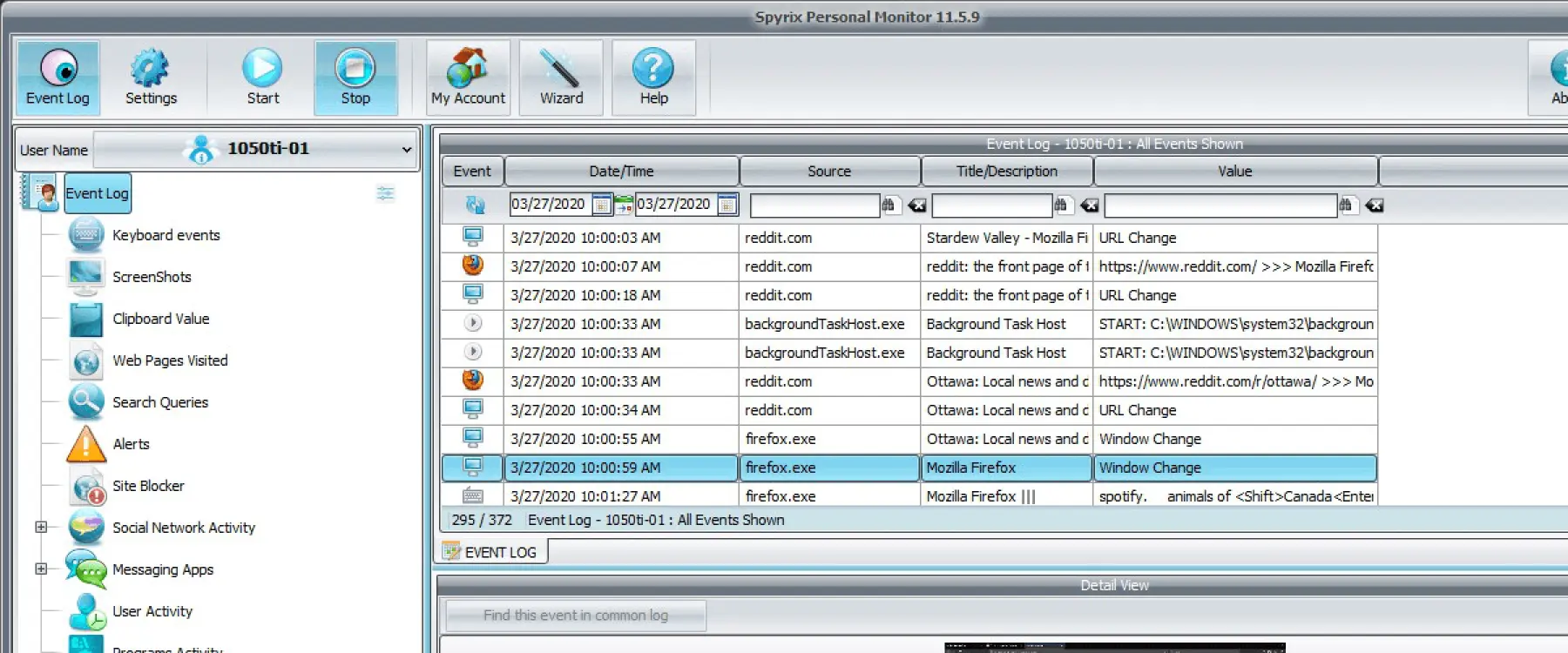Sort by the Date/Time column header
This screenshot has width=1568, height=653.
pos(621,172)
